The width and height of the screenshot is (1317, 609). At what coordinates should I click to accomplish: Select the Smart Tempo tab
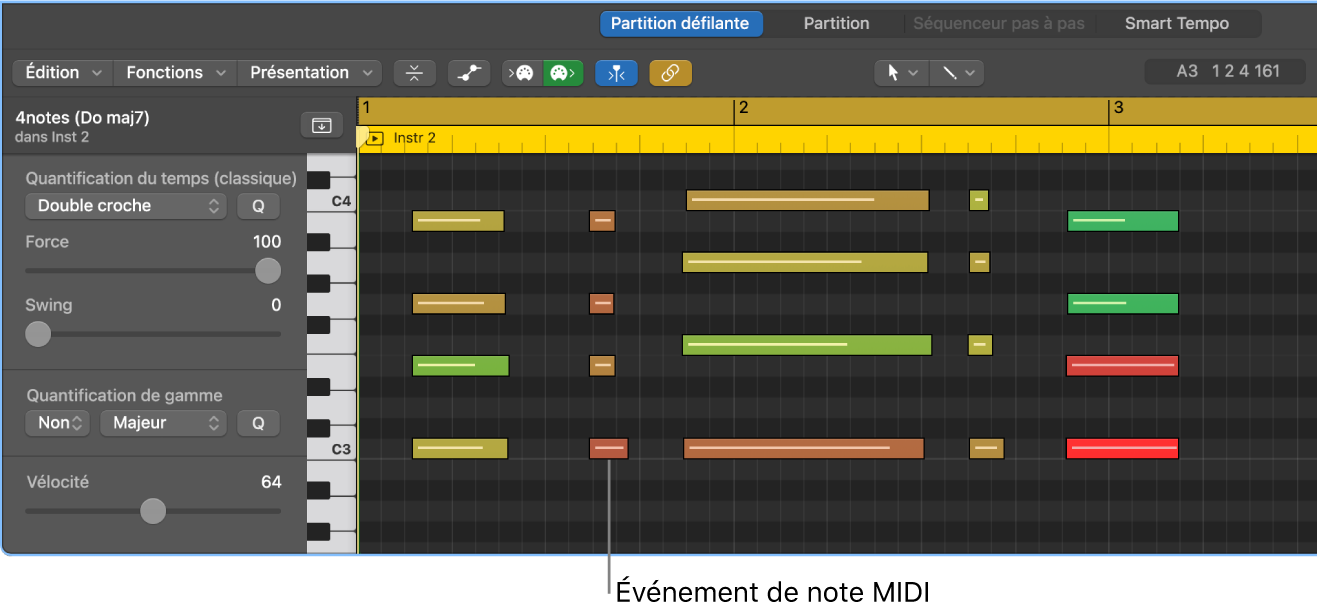(1178, 22)
